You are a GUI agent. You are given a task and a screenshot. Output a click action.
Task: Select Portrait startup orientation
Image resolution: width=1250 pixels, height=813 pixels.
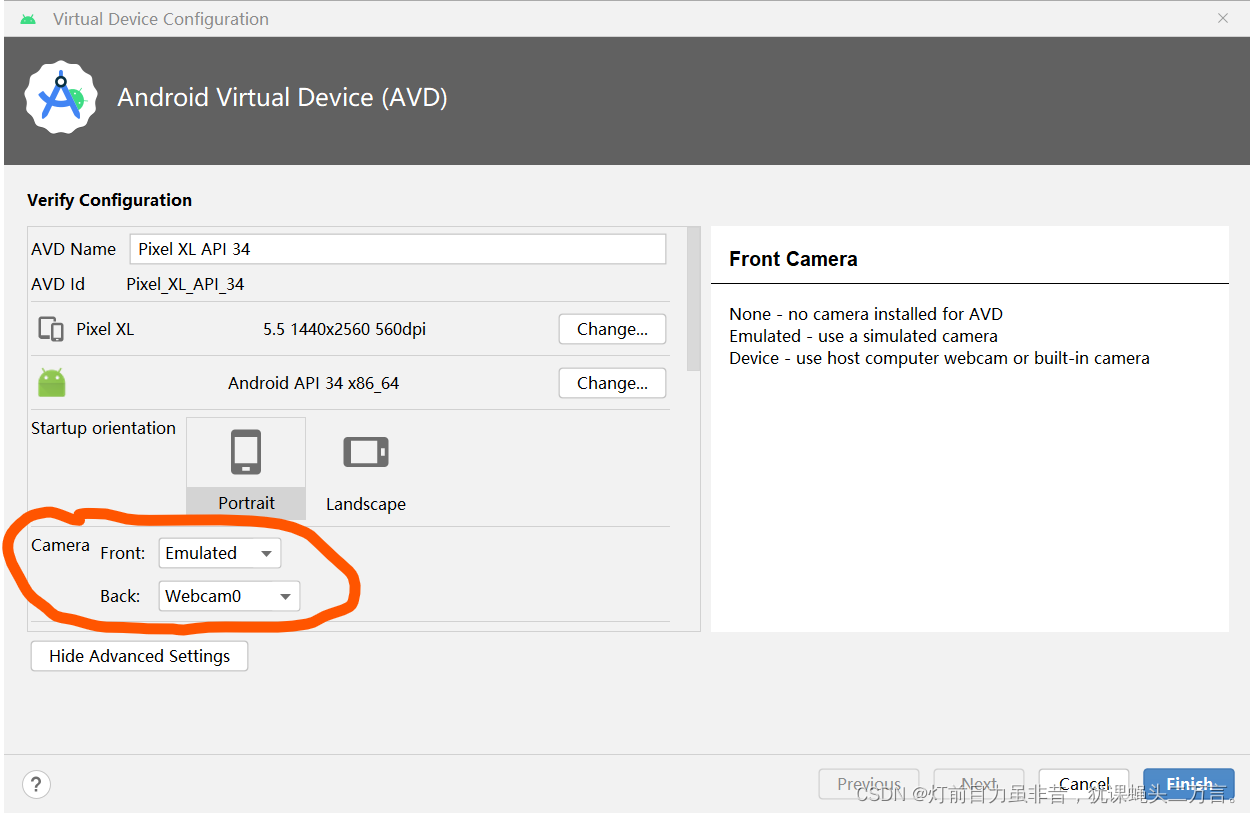point(246,467)
